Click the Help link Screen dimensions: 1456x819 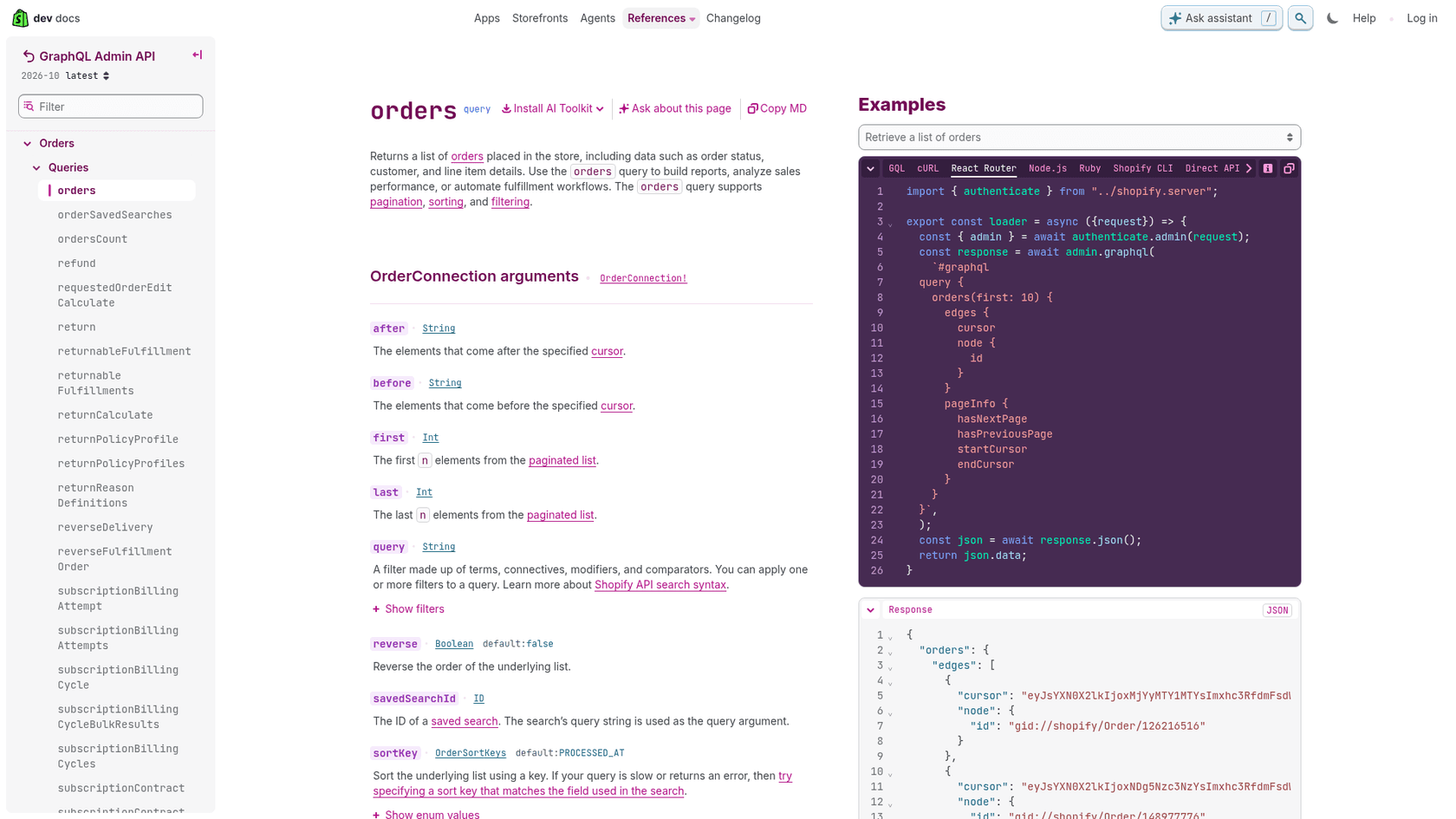[x=1364, y=18]
